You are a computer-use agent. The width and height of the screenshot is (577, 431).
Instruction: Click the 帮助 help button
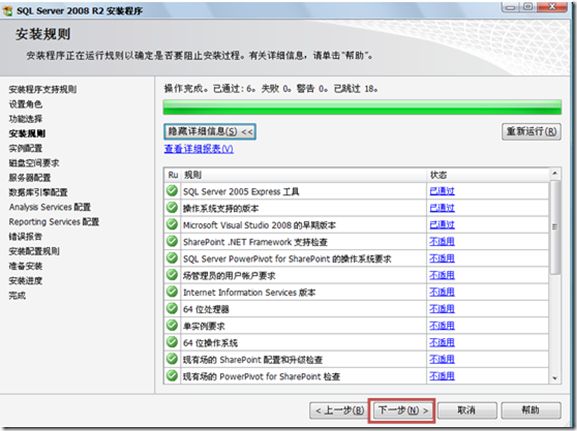pyautogui.click(x=531, y=410)
